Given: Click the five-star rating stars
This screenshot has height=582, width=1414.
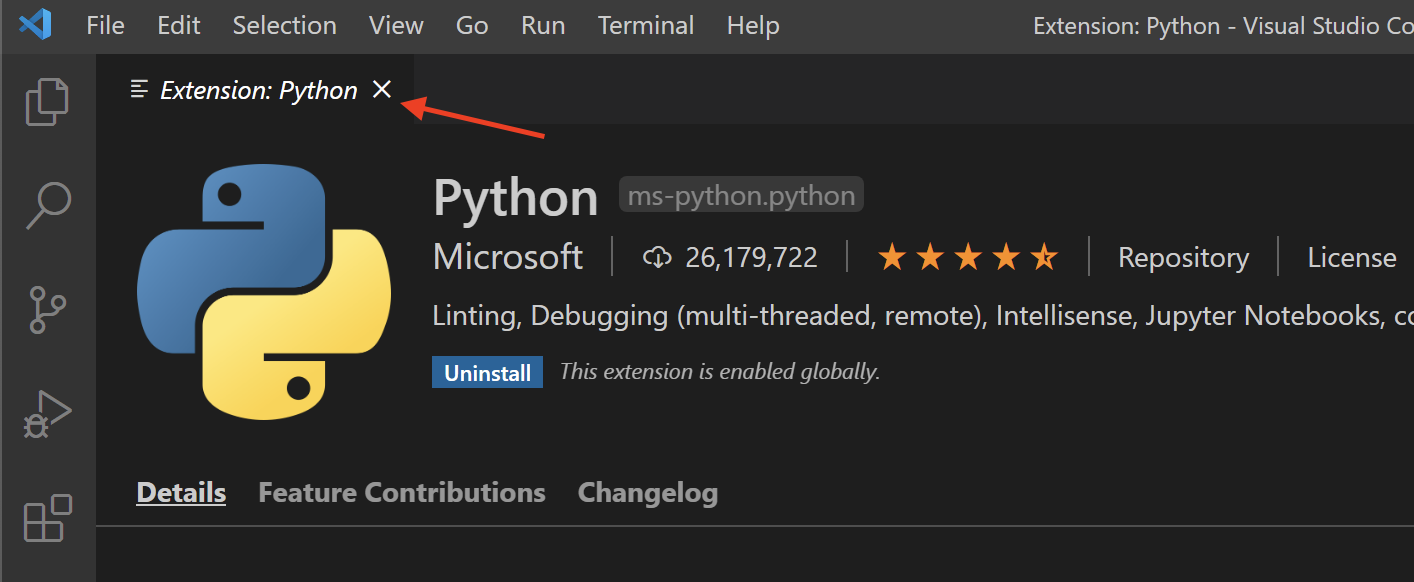Looking at the screenshot, I should tap(967, 257).
